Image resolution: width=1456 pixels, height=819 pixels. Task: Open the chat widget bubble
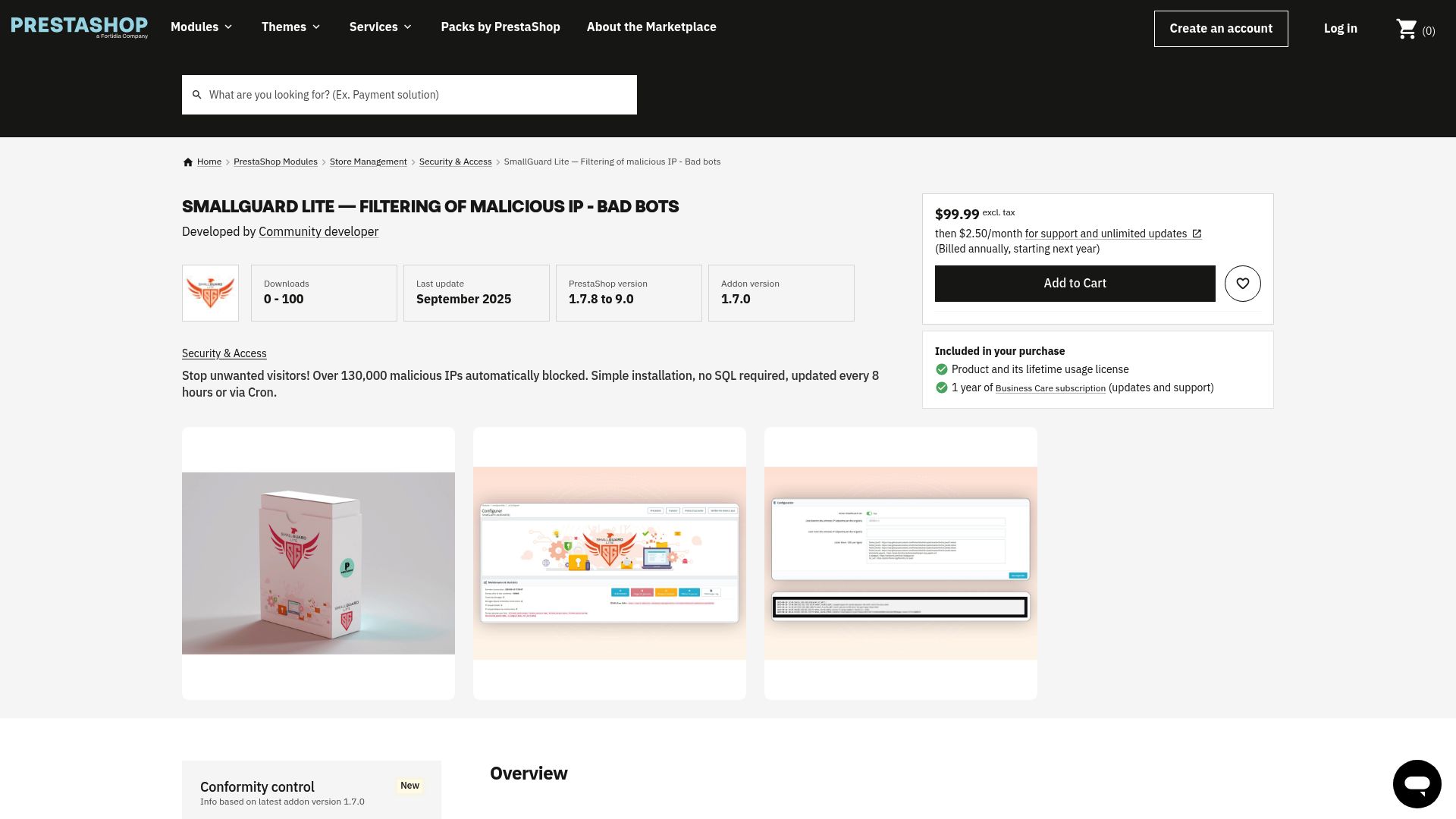coord(1417,783)
